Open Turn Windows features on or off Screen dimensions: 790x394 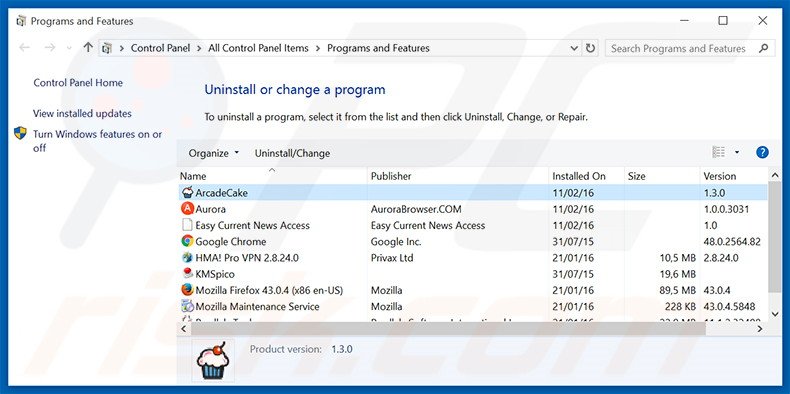[97, 141]
